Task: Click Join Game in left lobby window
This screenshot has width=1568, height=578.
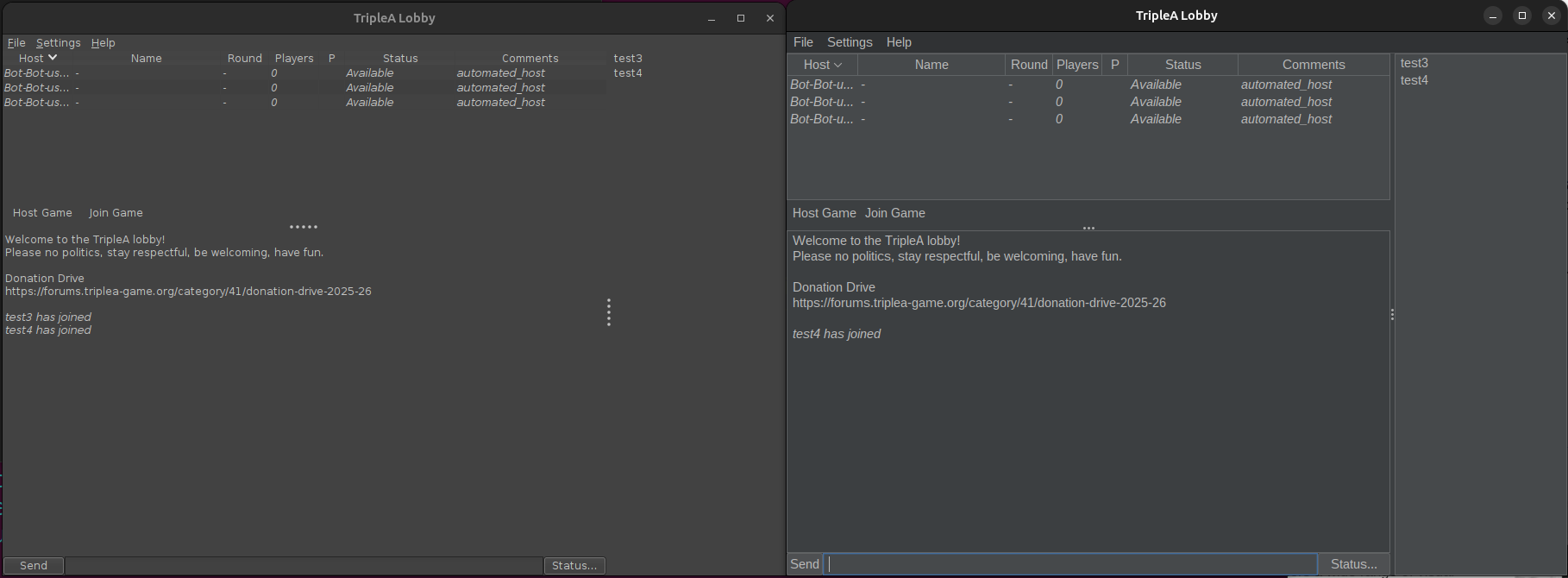Action: point(116,212)
